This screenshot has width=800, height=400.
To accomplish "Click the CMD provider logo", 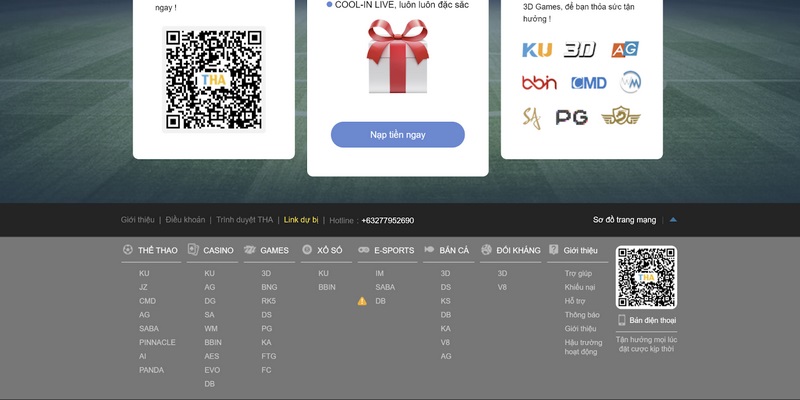I will pos(588,83).
